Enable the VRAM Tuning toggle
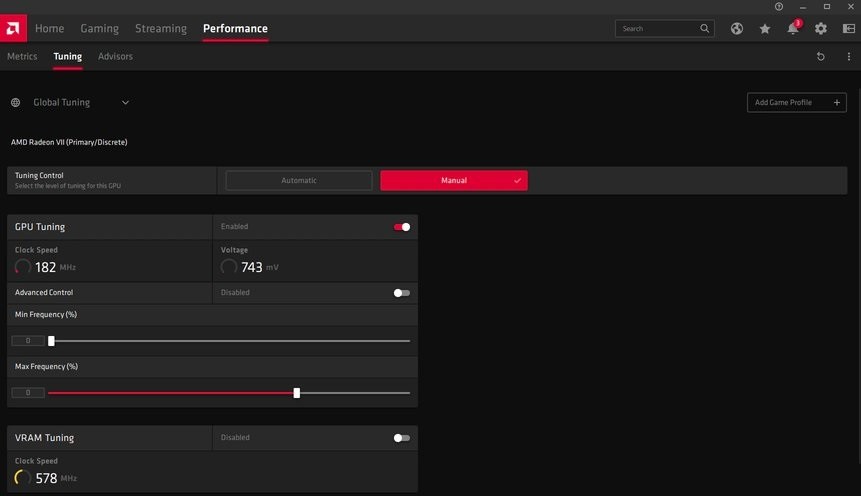The height and width of the screenshot is (496, 861). pyautogui.click(x=401, y=438)
